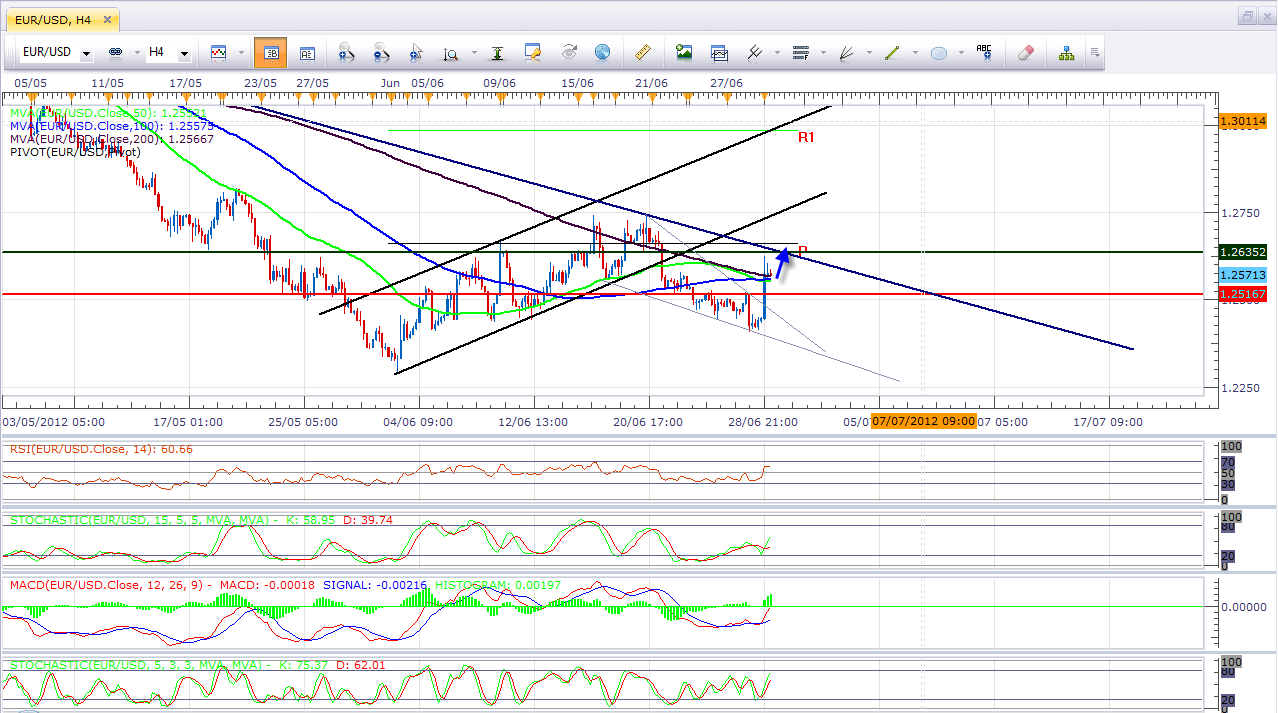This screenshot has height=713, width=1278.
Task: Click the restore window button at top right
Action: pos(1248,15)
